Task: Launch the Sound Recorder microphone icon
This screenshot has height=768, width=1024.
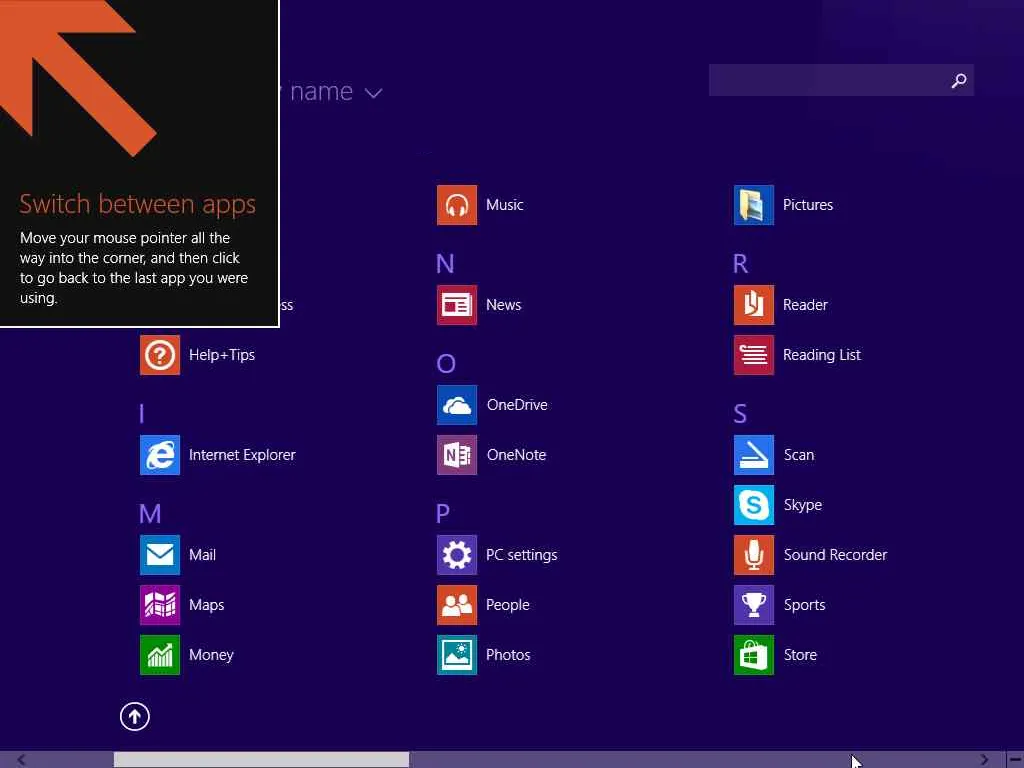Action: coord(754,555)
